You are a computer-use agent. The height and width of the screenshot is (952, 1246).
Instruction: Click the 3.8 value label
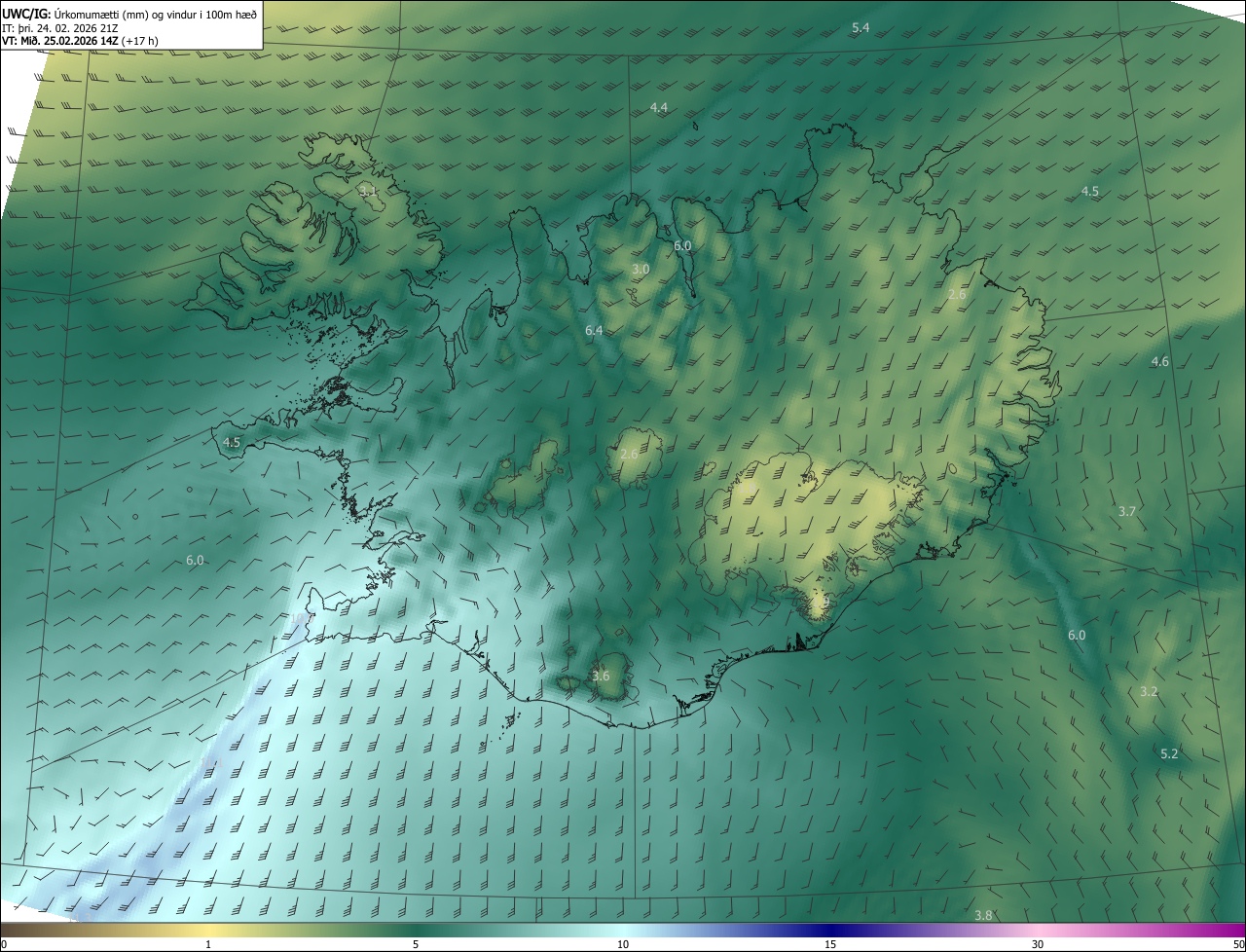pyautogui.click(x=983, y=915)
